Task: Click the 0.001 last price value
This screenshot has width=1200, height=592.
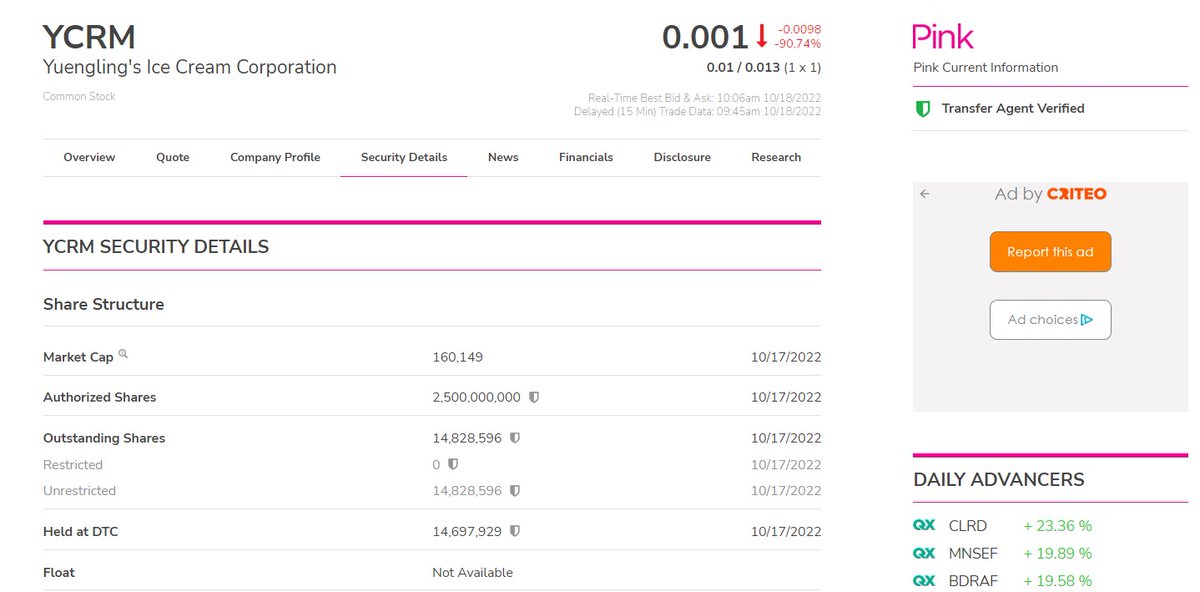Action: pos(705,37)
